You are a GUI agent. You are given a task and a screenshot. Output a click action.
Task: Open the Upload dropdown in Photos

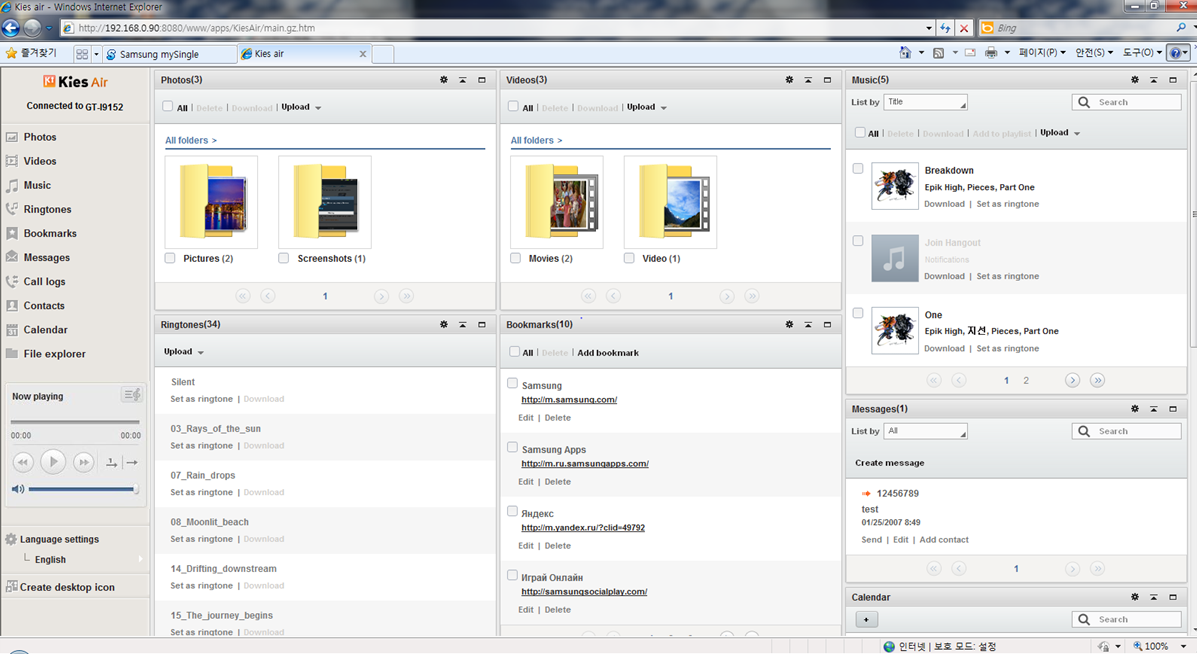pos(301,108)
